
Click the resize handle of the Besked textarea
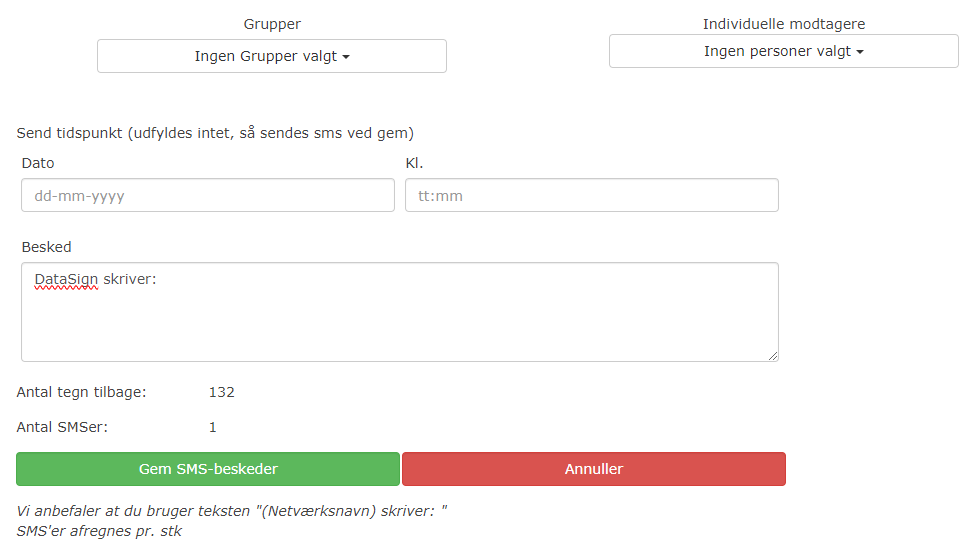pos(772,355)
